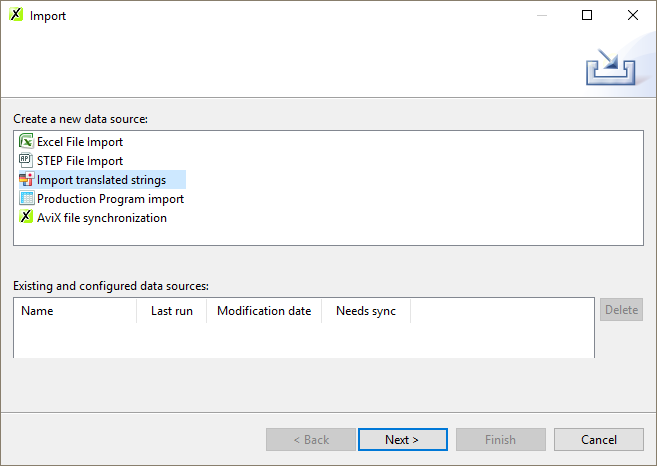Click the AviX file synchronization icon
The width and height of the screenshot is (657, 466).
(x=27, y=218)
